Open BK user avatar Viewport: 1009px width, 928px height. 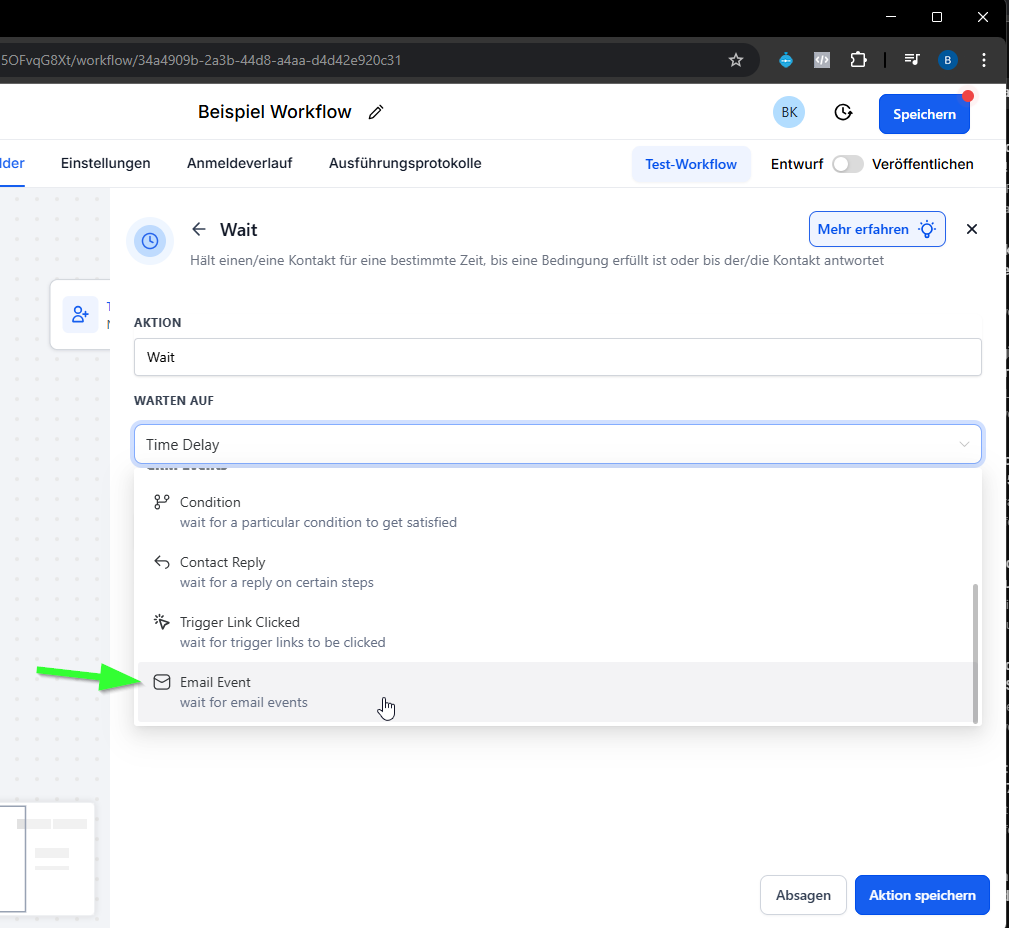click(x=789, y=113)
